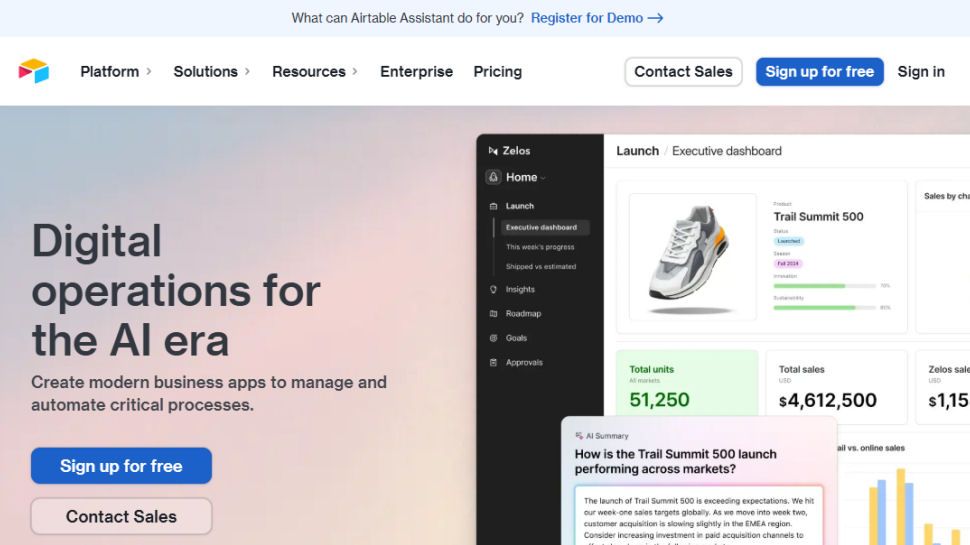This screenshot has height=545, width=970.
Task: Click the Sign in link
Action: click(x=920, y=71)
